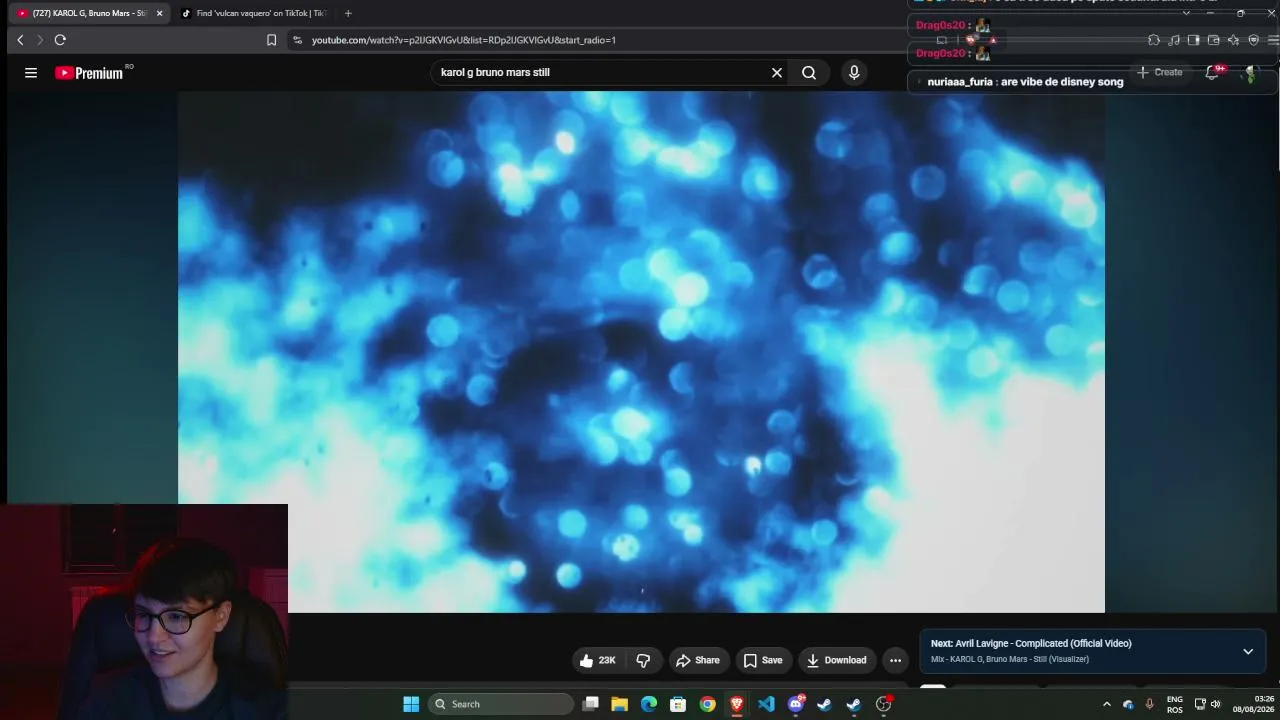Show hidden system tray icons
Screen dimensions: 1280x720
coord(1107,704)
